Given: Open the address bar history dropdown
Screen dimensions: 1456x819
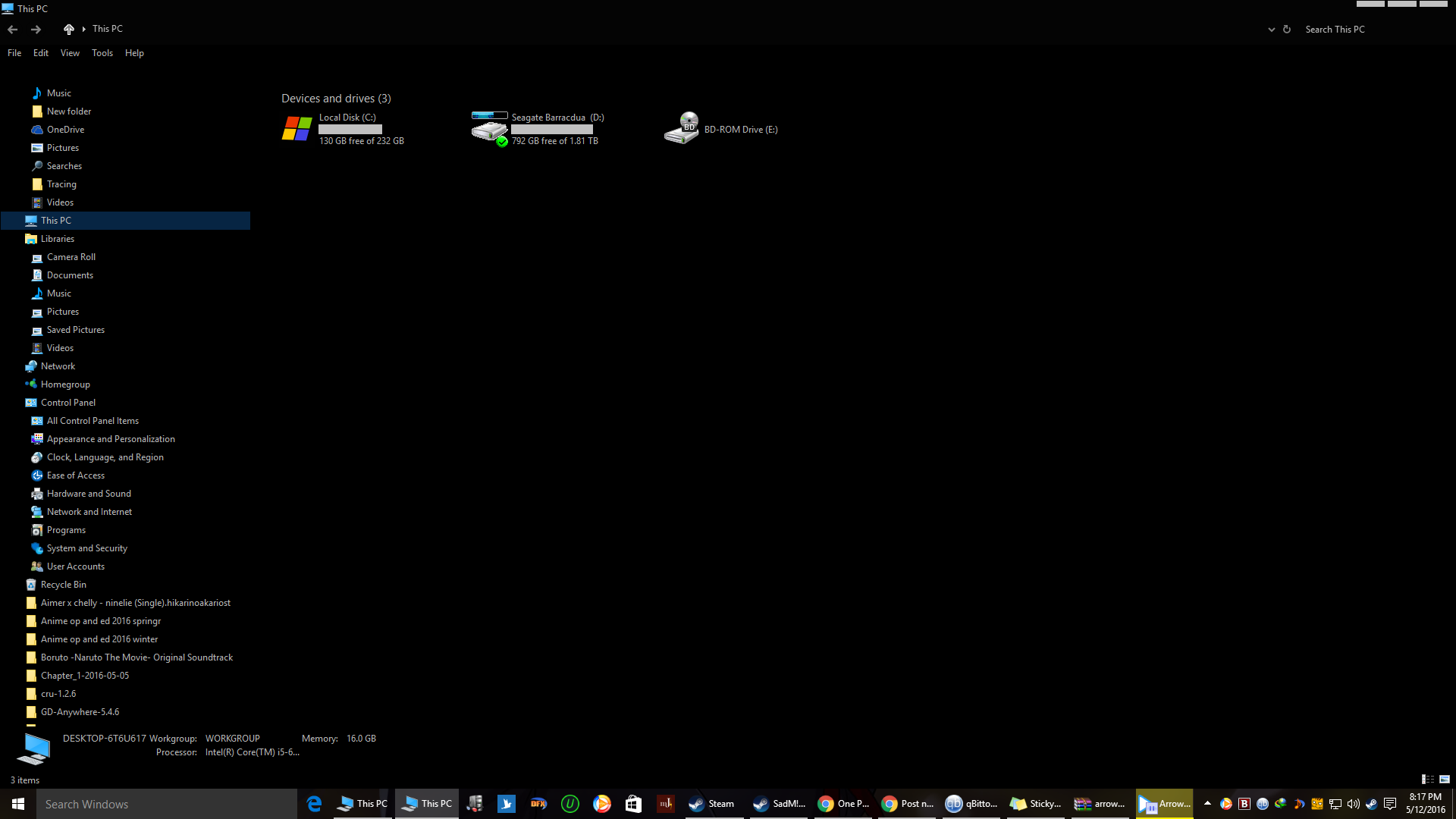Looking at the screenshot, I should 1271,30.
